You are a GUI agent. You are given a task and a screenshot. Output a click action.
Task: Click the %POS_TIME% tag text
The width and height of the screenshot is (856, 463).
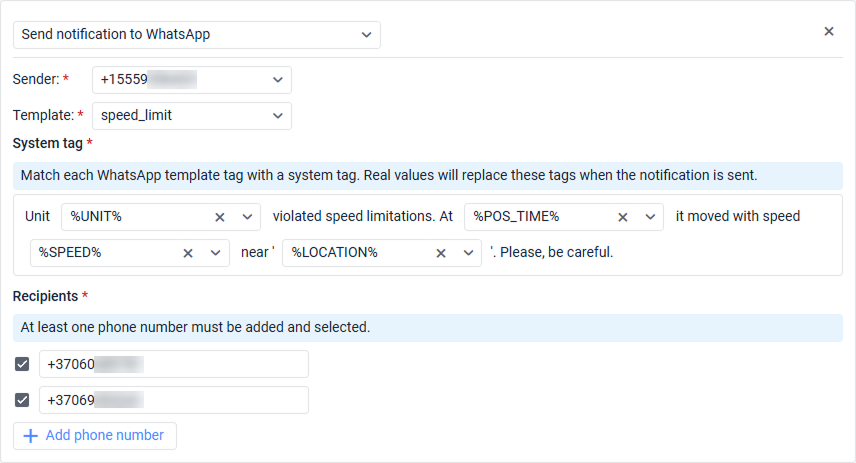pyautogui.click(x=516, y=217)
